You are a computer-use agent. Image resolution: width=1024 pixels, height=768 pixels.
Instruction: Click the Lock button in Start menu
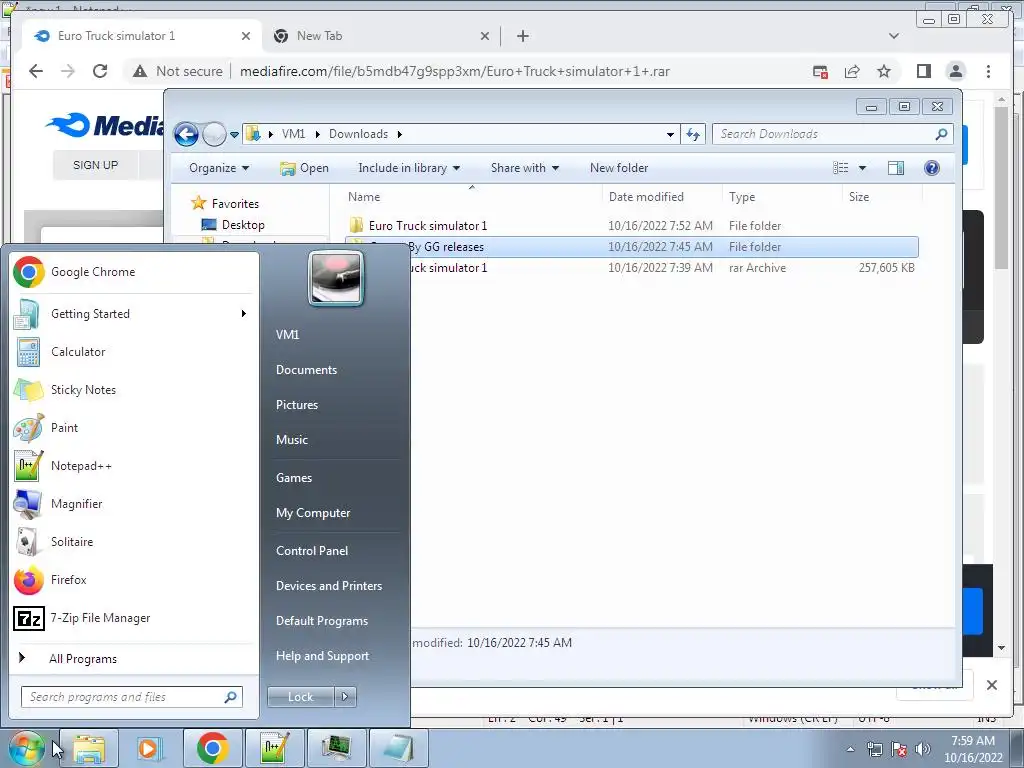300,697
